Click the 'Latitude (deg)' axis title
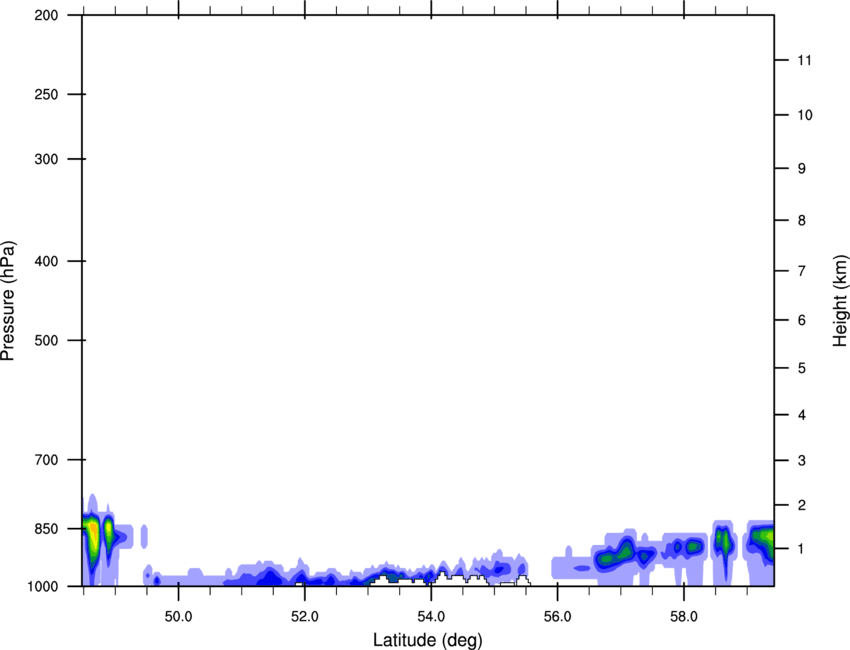The width and height of the screenshot is (850, 650). point(428,640)
